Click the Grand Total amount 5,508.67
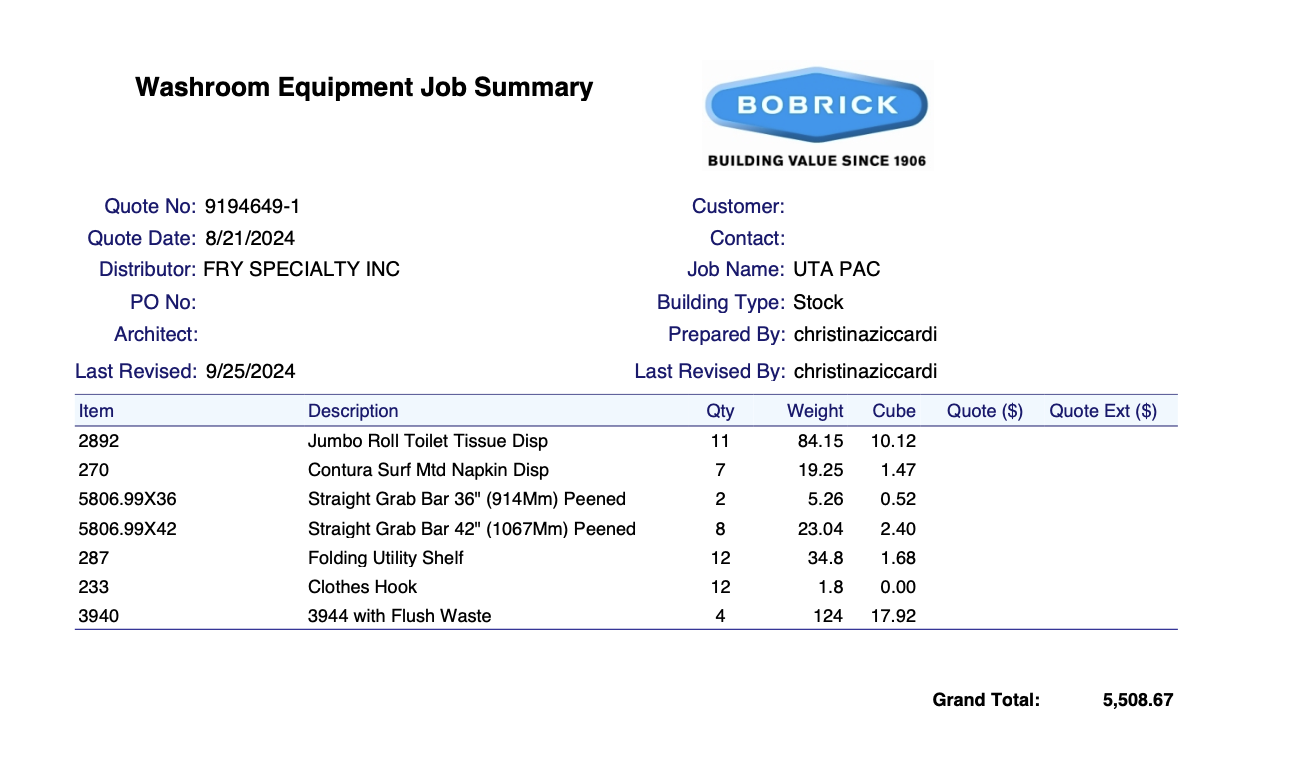The height and width of the screenshot is (774, 1298). click(x=1137, y=700)
